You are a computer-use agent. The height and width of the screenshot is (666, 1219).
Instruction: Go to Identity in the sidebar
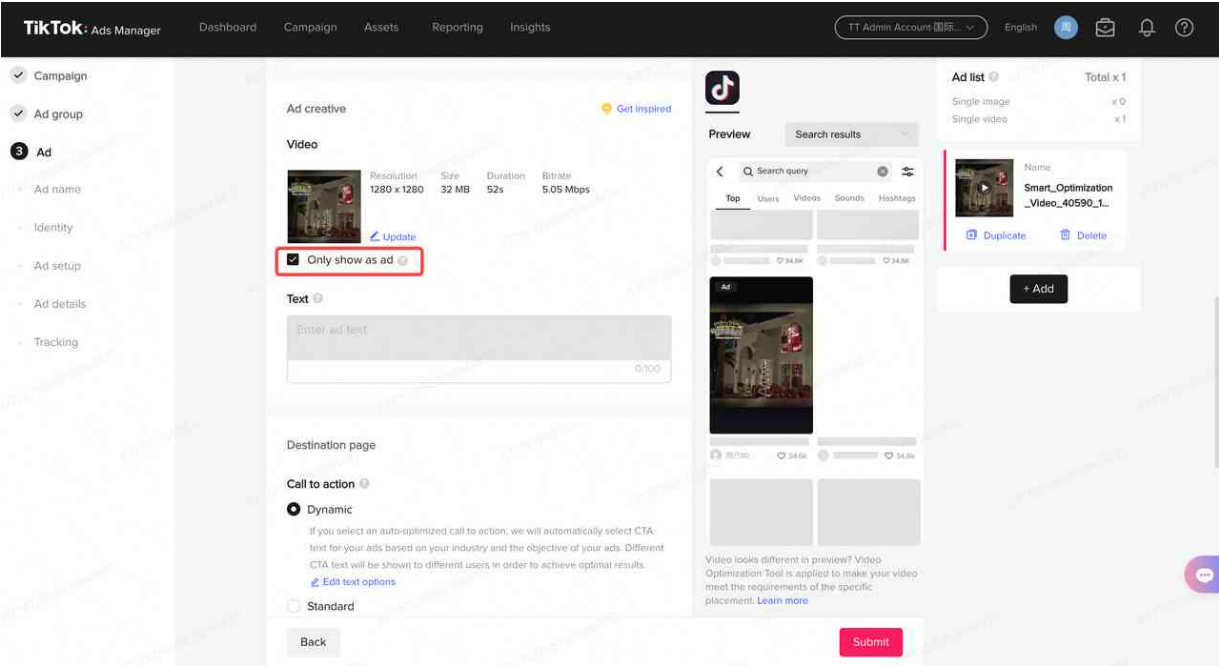click(x=53, y=228)
